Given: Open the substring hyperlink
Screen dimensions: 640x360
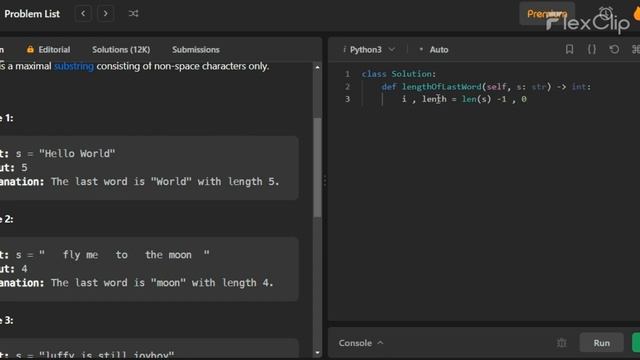Looking at the screenshot, I should [x=74, y=66].
